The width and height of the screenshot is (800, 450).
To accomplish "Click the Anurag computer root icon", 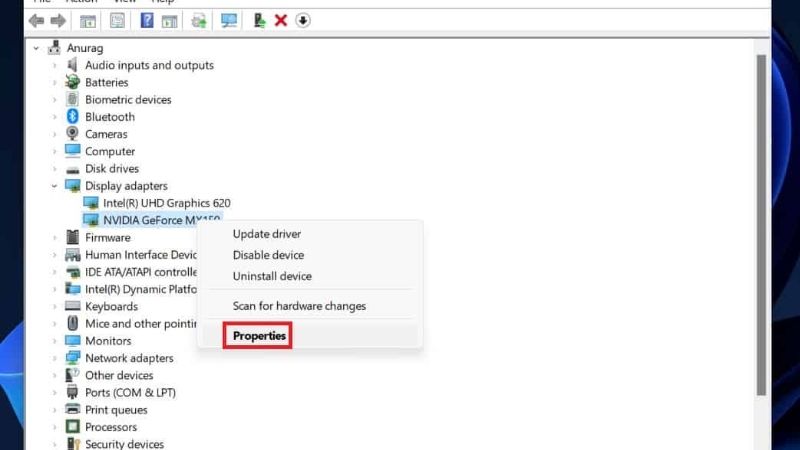I will 54,48.
